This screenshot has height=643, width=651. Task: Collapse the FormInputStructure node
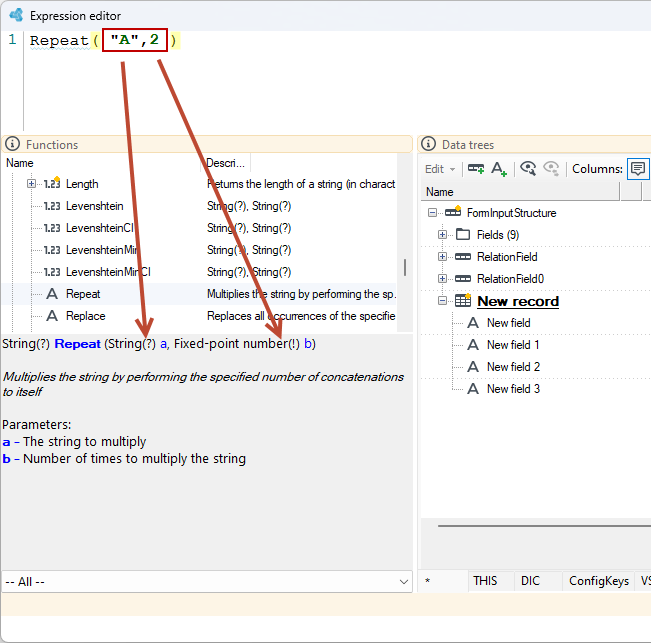pos(432,213)
